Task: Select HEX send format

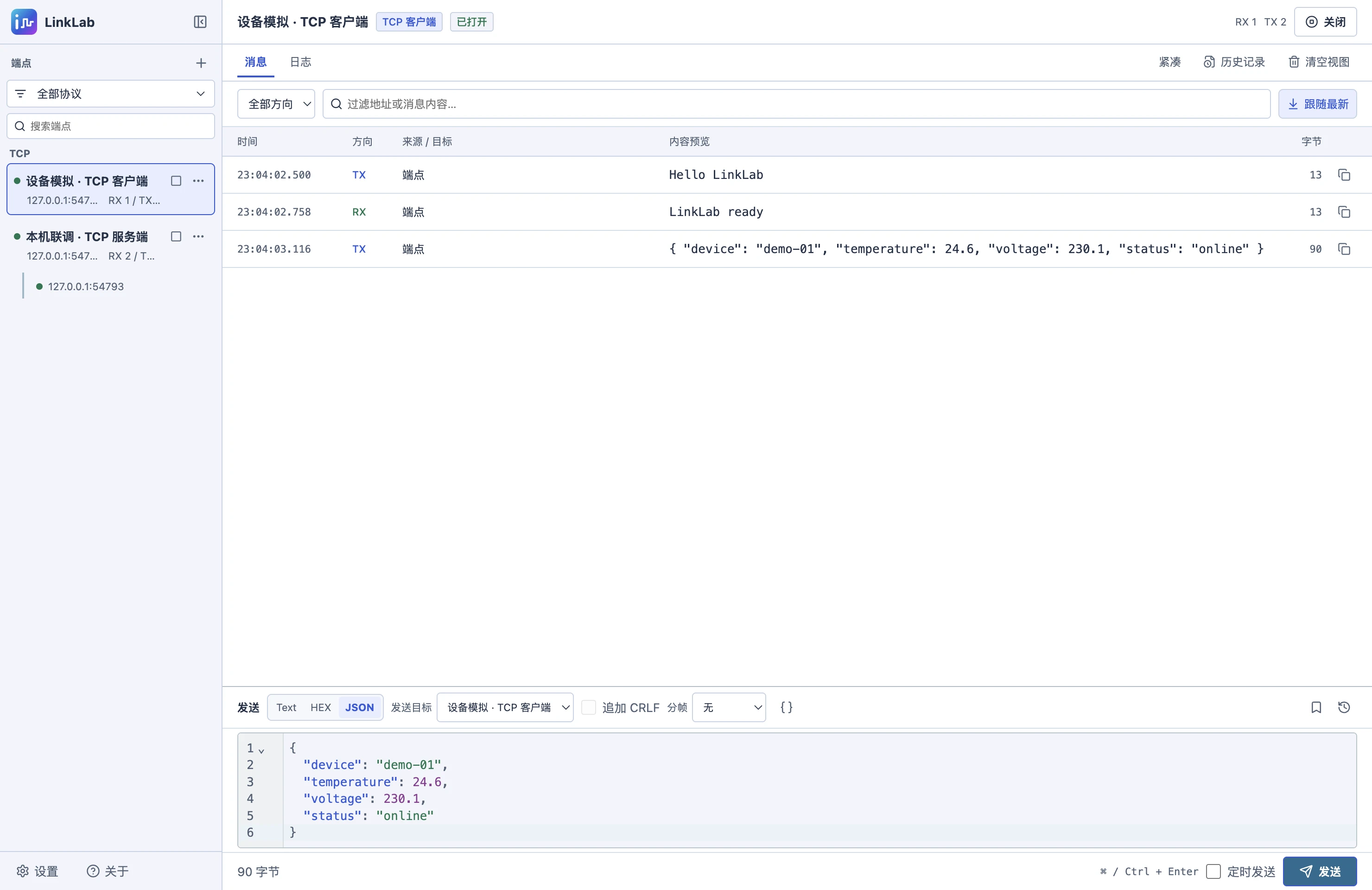Action: (320, 707)
